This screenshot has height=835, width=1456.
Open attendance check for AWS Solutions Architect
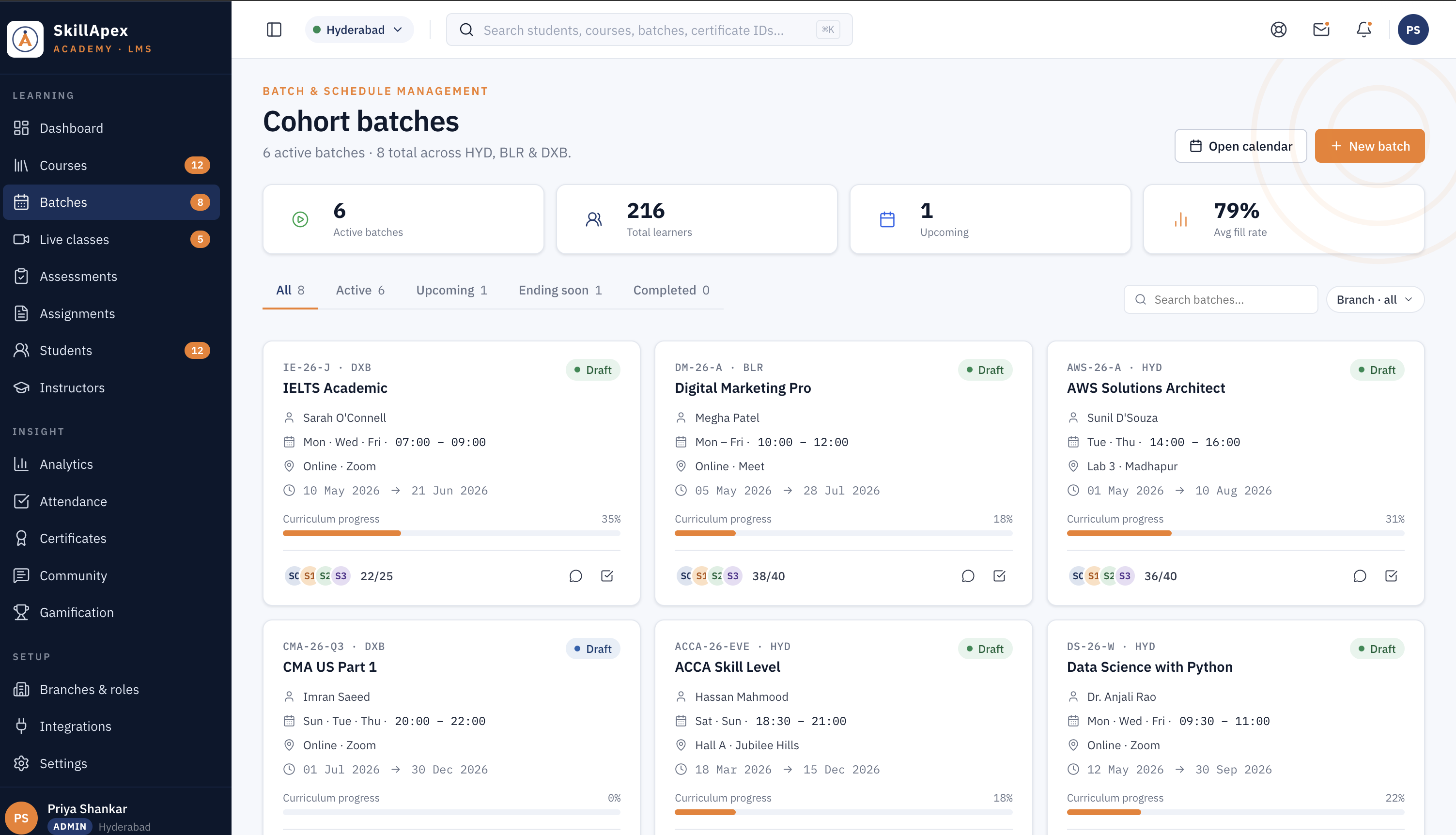pos(1391,576)
